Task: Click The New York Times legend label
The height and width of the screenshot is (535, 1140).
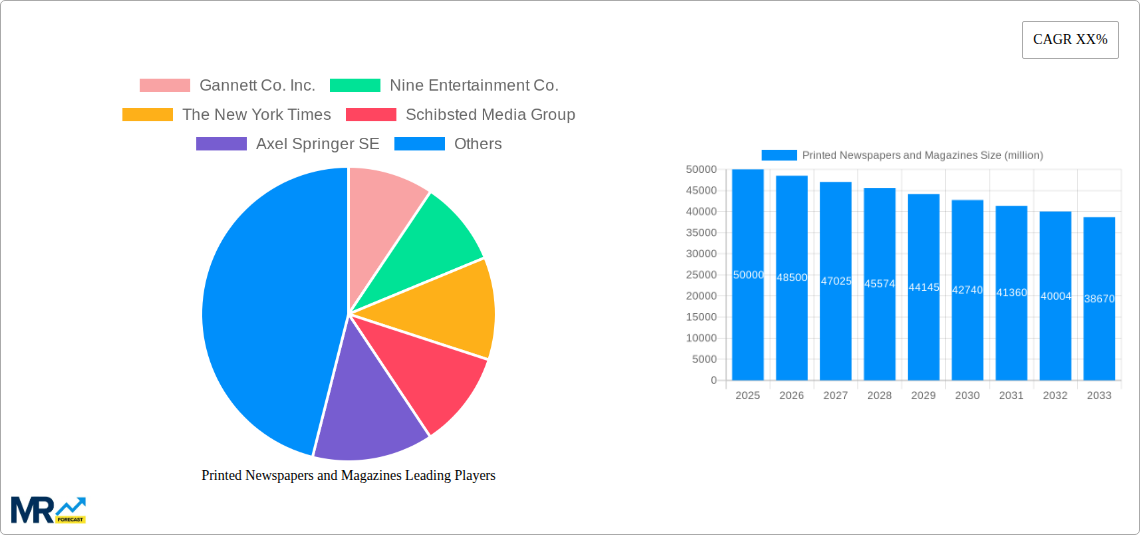Action: [x=257, y=115]
